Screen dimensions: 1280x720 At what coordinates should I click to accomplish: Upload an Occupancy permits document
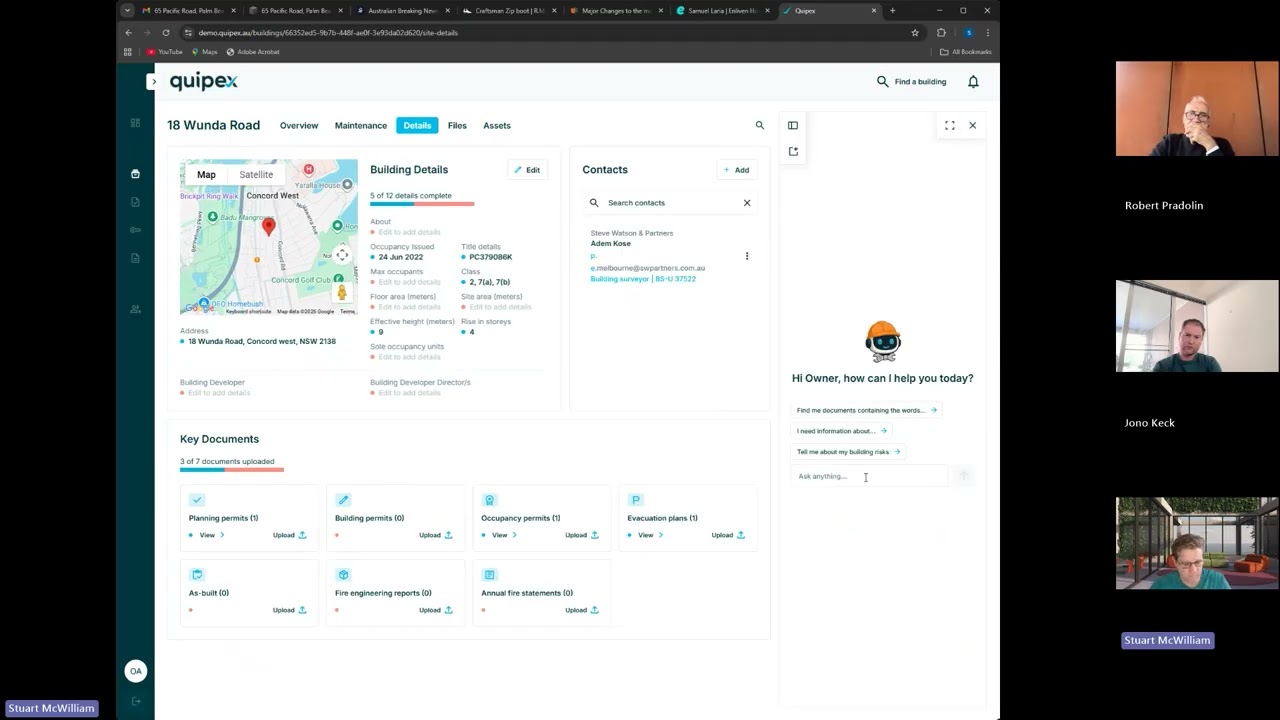[x=582, y=535]
